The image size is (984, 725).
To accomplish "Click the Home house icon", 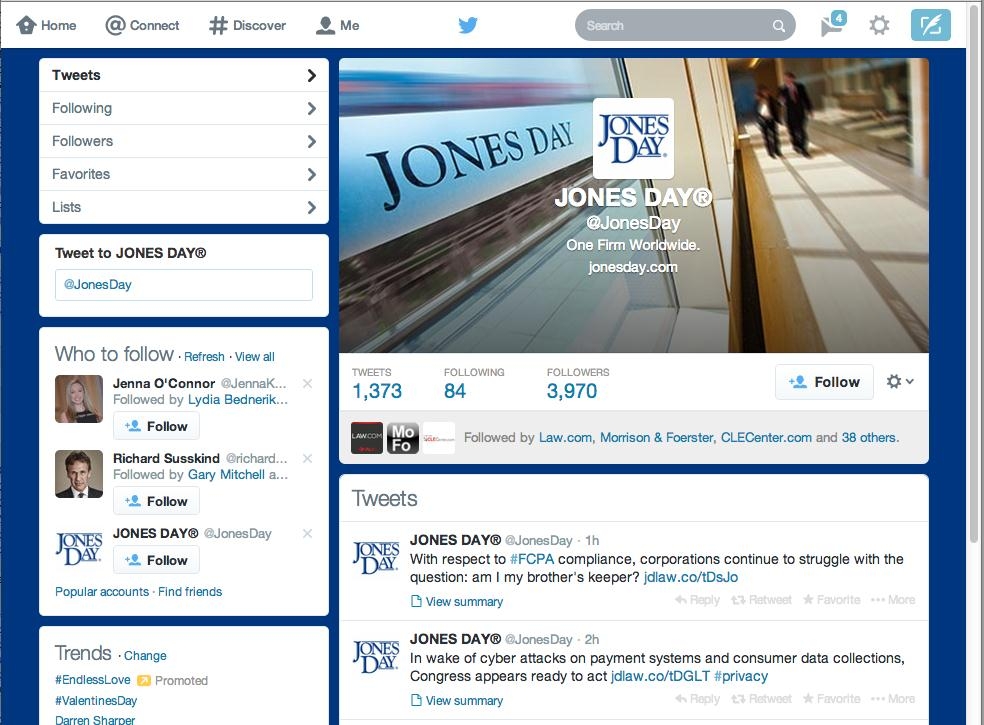I will [26, 25].
